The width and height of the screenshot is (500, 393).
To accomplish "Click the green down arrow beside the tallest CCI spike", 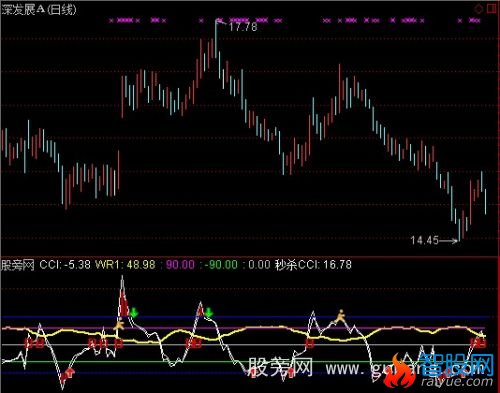I will [134, 313].
